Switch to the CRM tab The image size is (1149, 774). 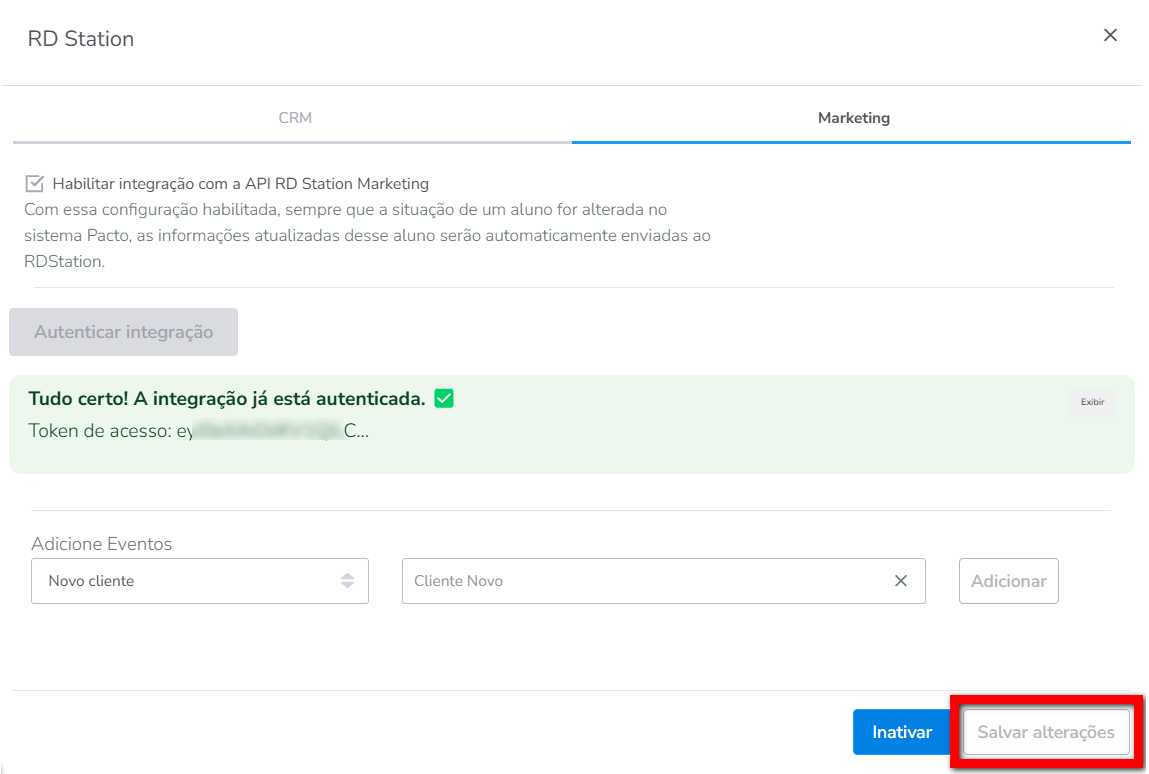(x=295, y=118)
